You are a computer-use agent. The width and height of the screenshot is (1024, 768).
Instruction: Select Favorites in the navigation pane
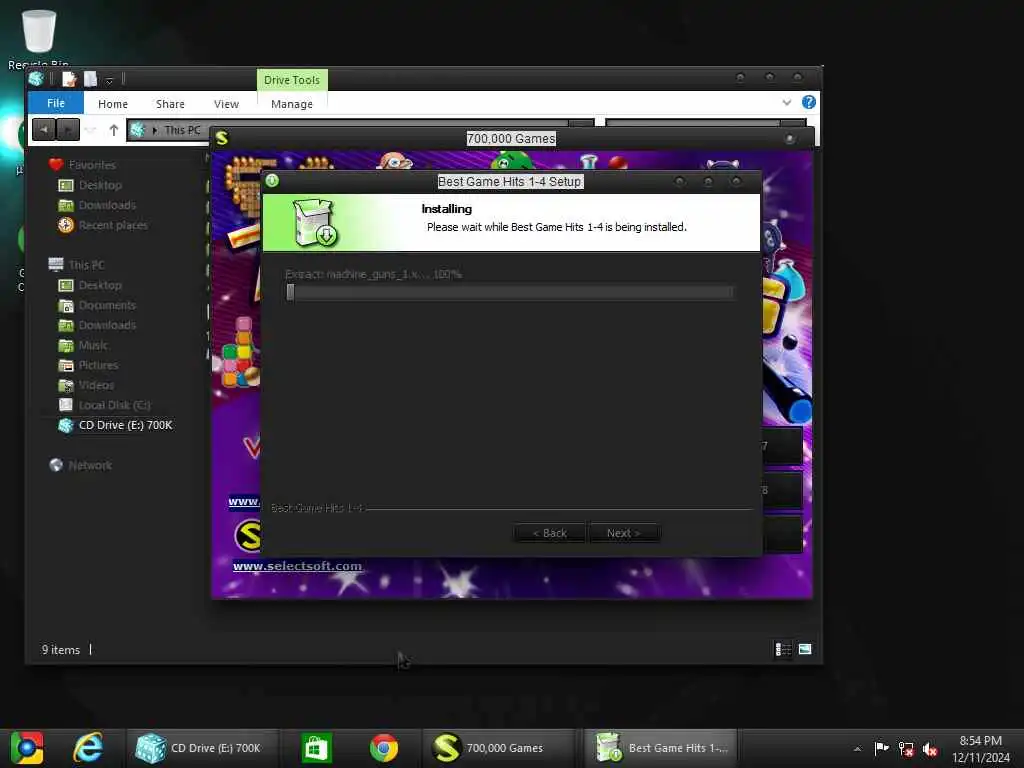click(92, 165)
